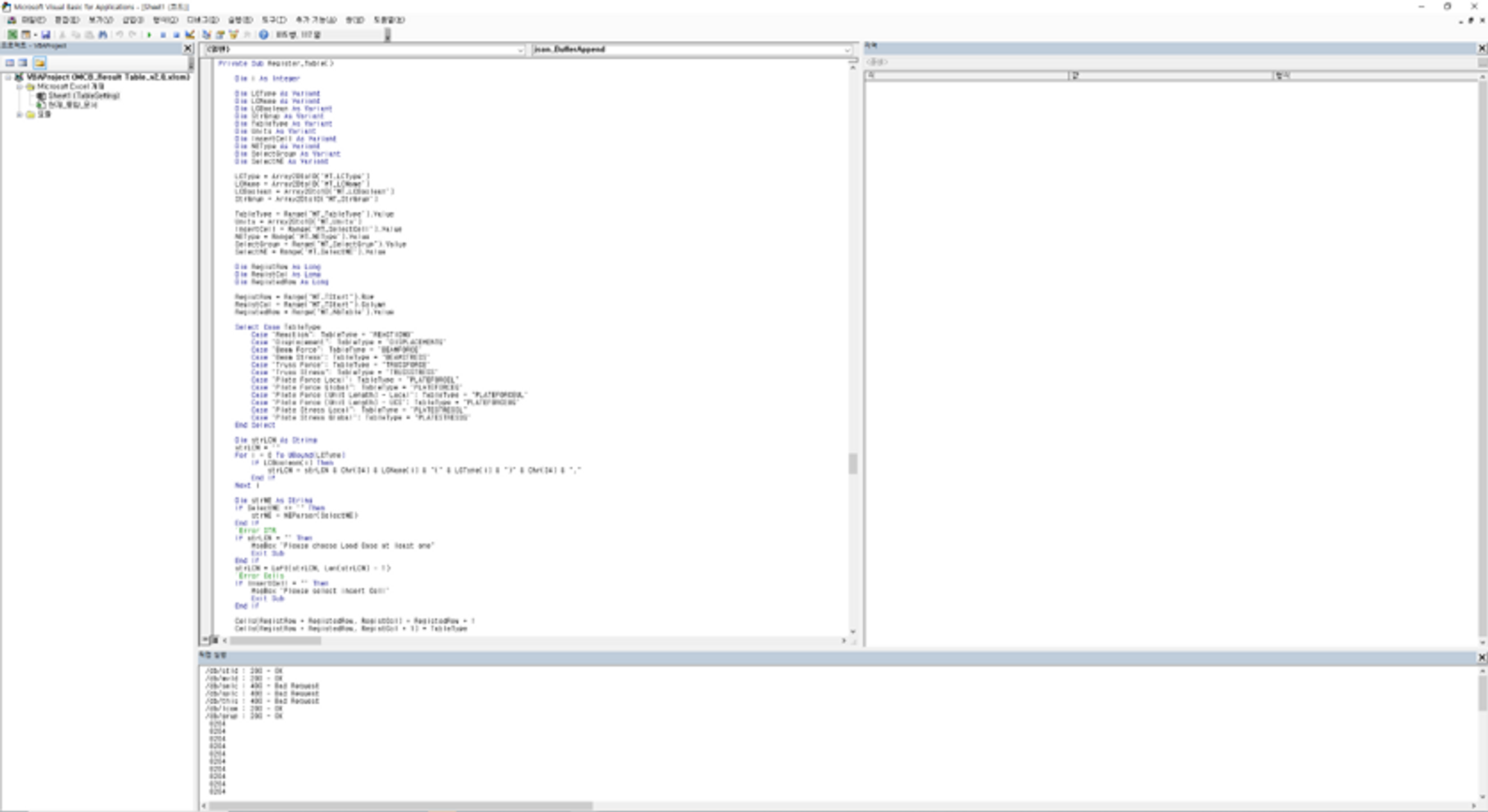The height and width of the screenshot is (812, 1488).
Task: Click the Paste toolbar icon
Action: point(89,34)
